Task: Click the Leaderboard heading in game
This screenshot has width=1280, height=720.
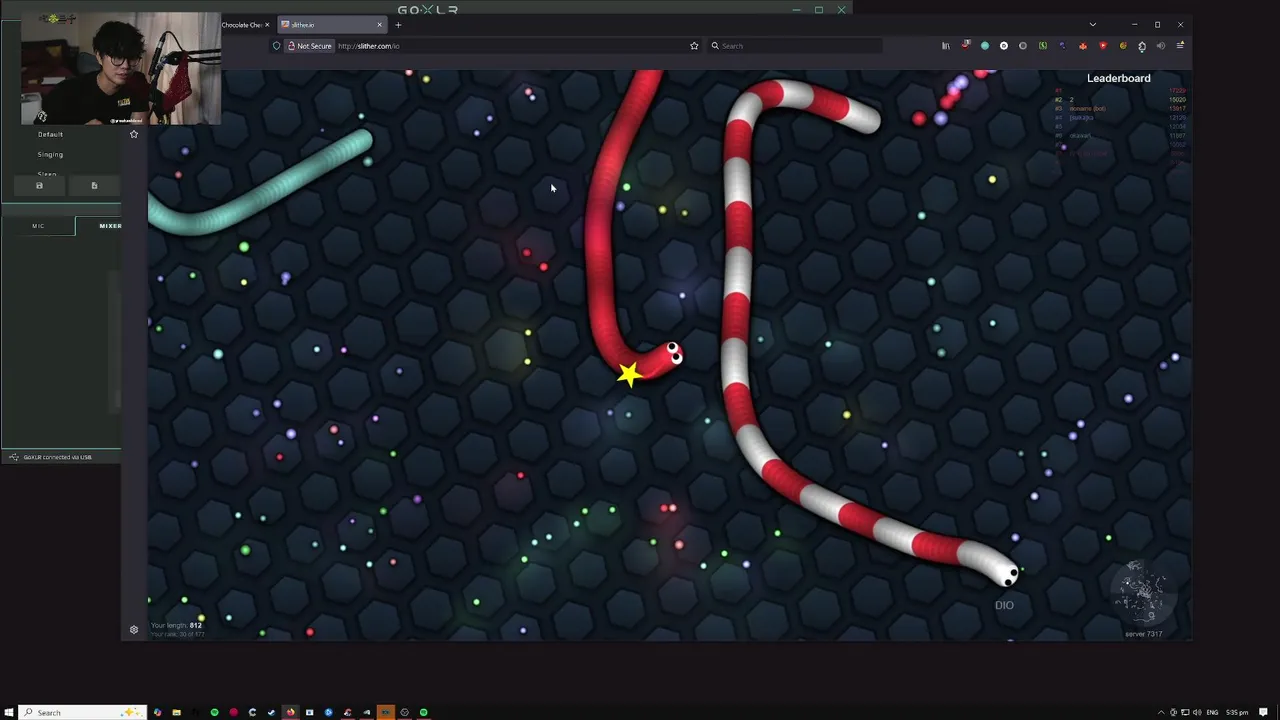Action: click(1119, 78)
